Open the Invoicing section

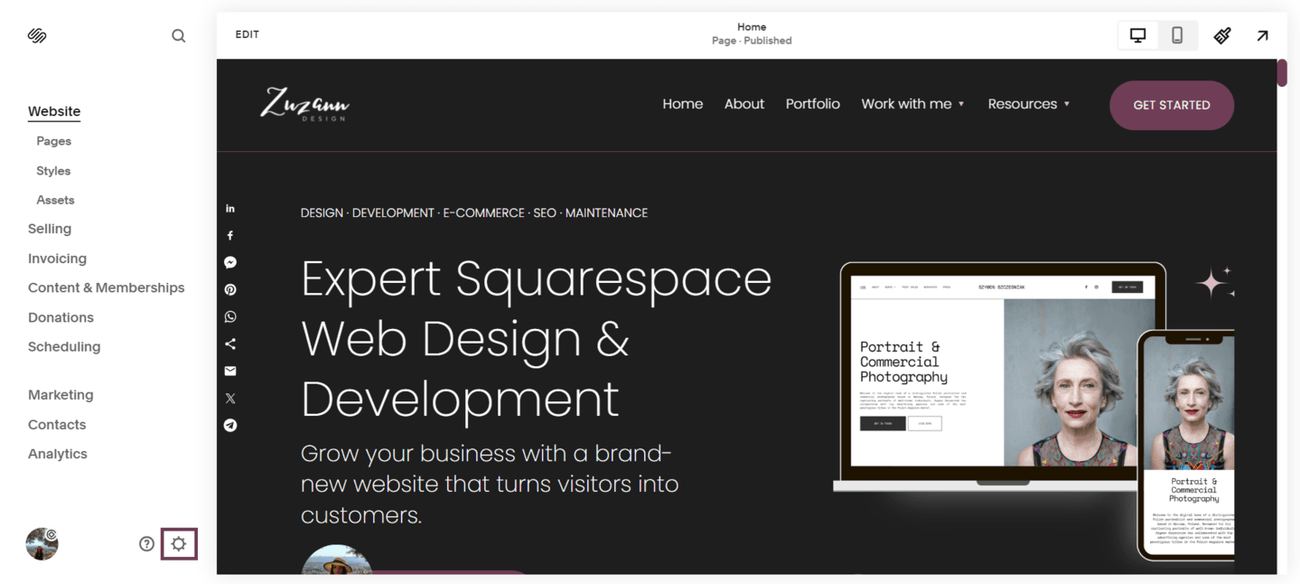tap(57, 258)
